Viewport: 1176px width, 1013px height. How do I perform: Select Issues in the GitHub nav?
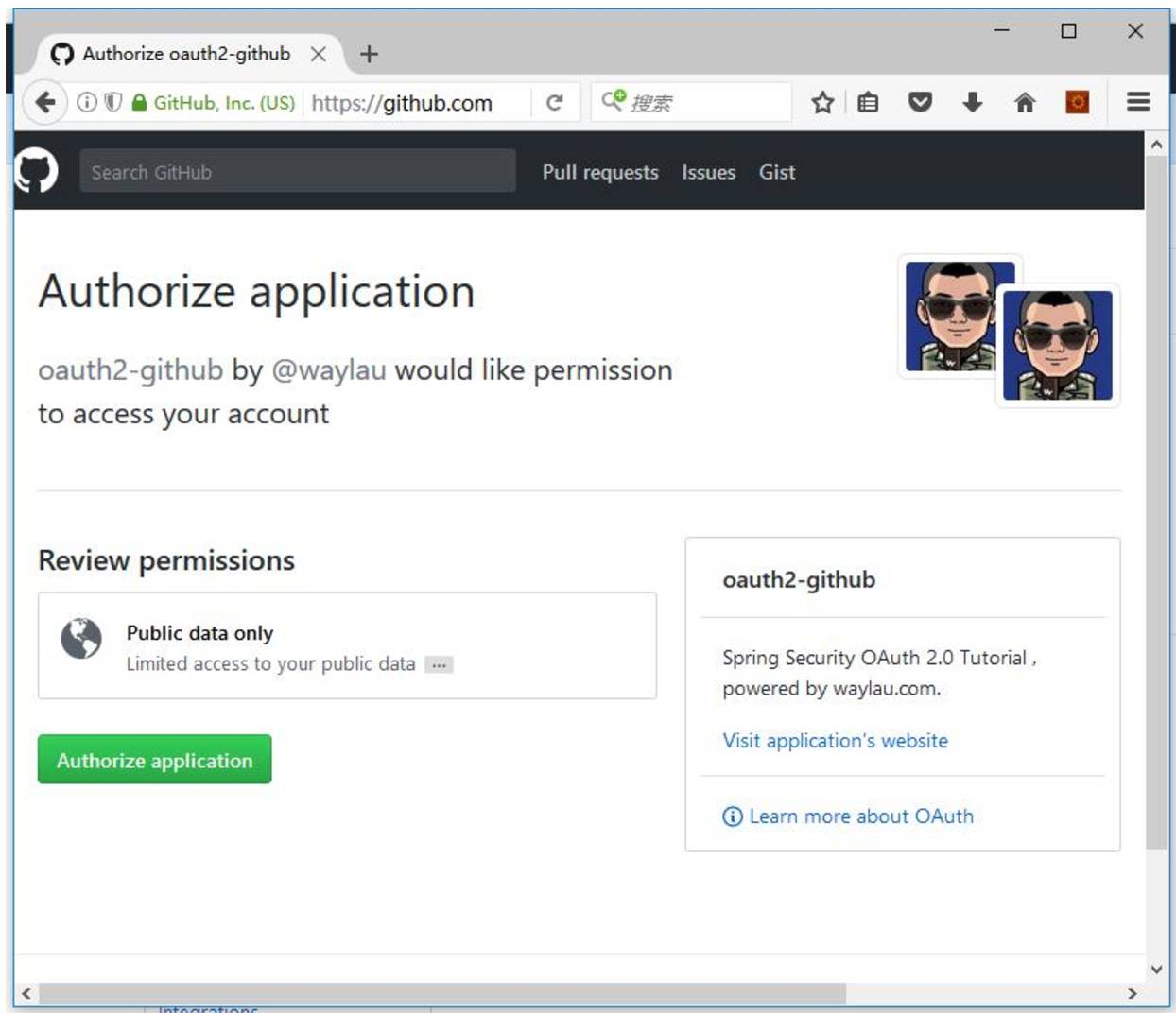coord(708,172)
